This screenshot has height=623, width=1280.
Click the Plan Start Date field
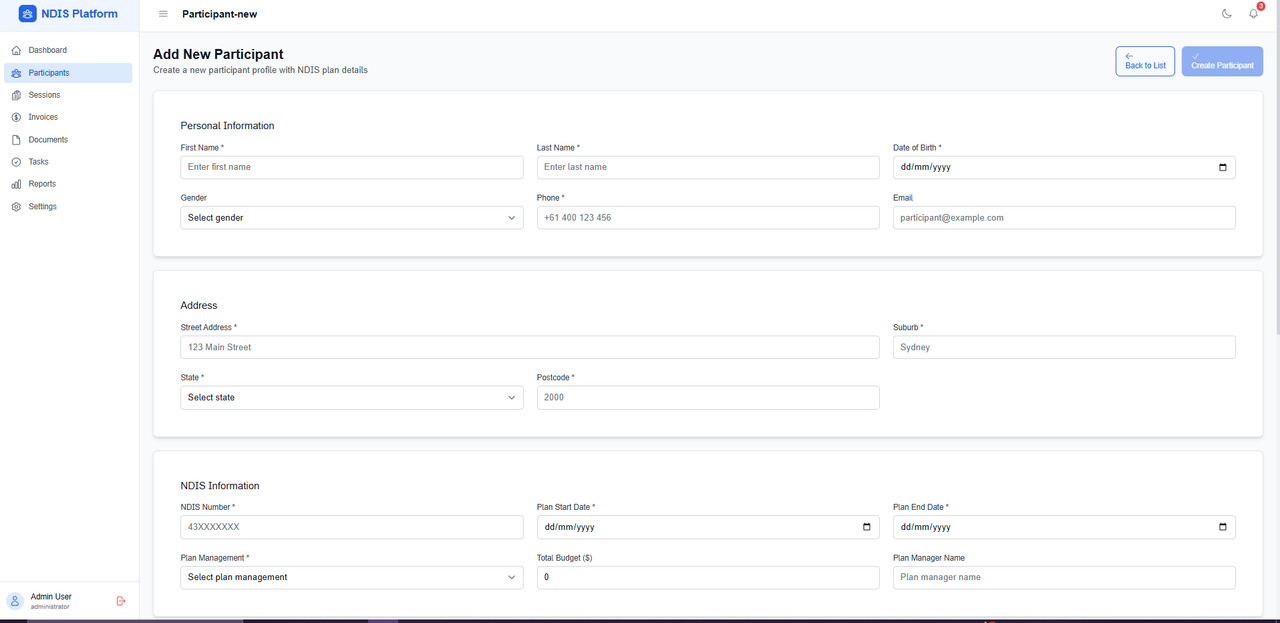click(708, 527)
